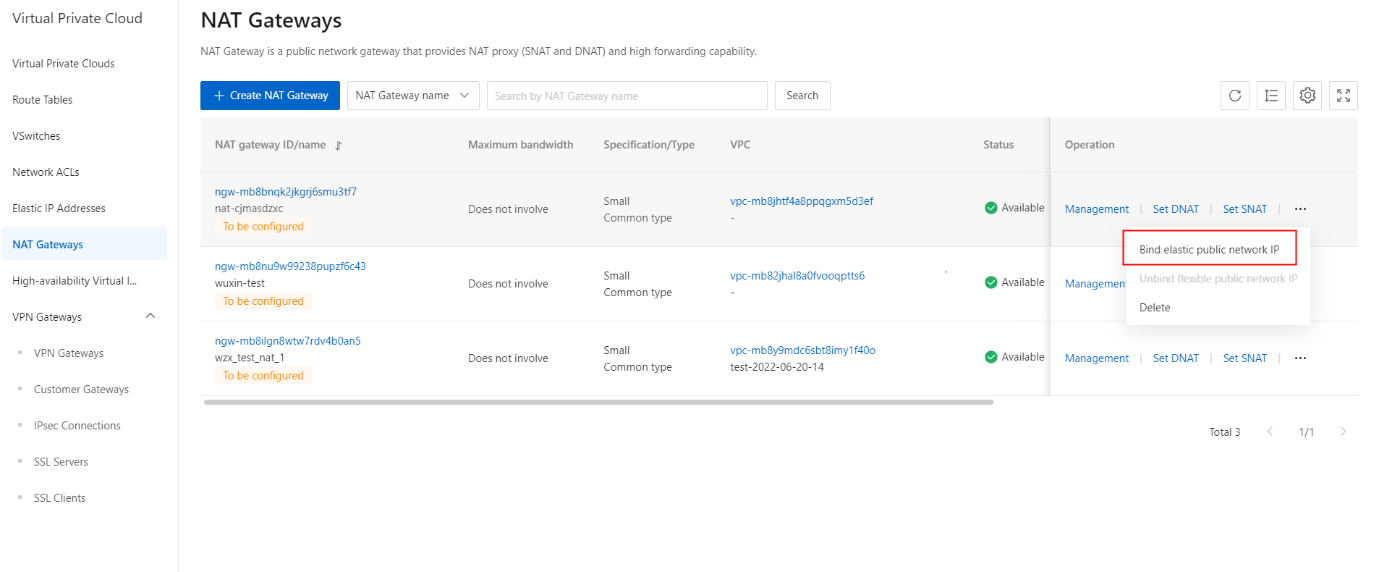
Task: Open table column settings gear
Action: click(1307, 96)
